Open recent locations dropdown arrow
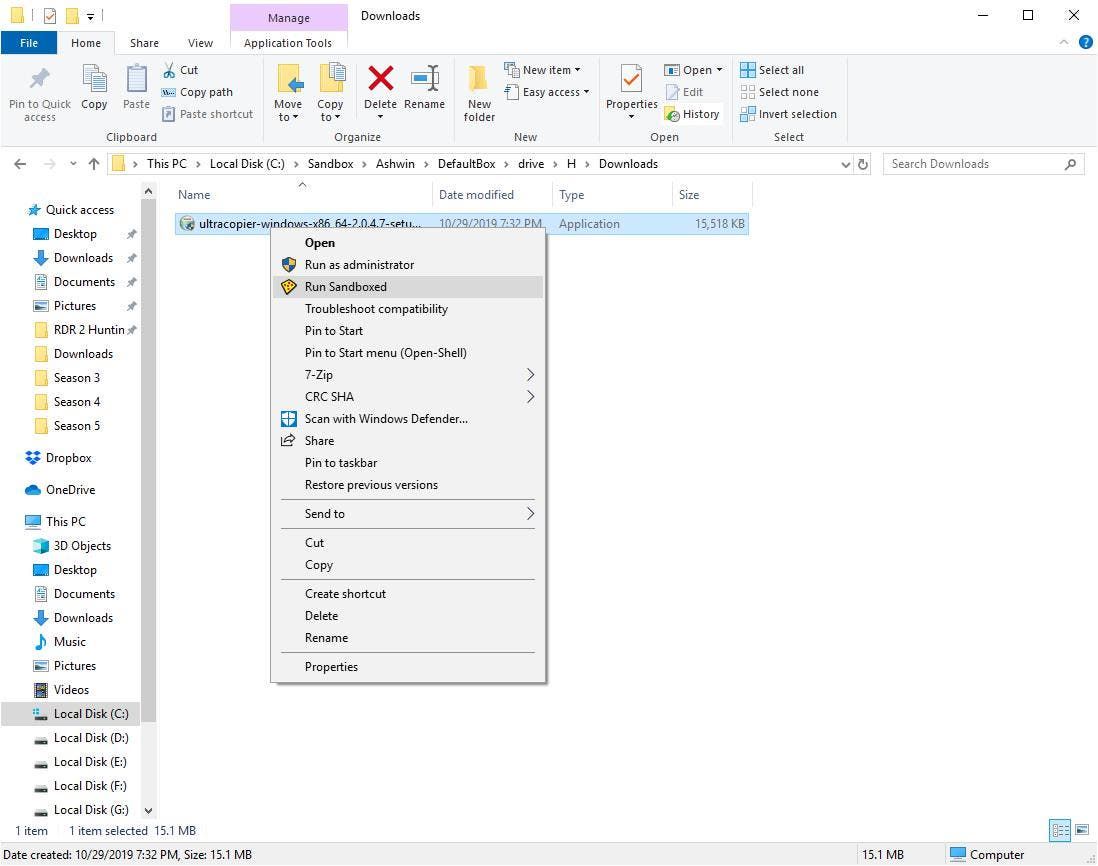1098x866 pixels. [73, 164]
